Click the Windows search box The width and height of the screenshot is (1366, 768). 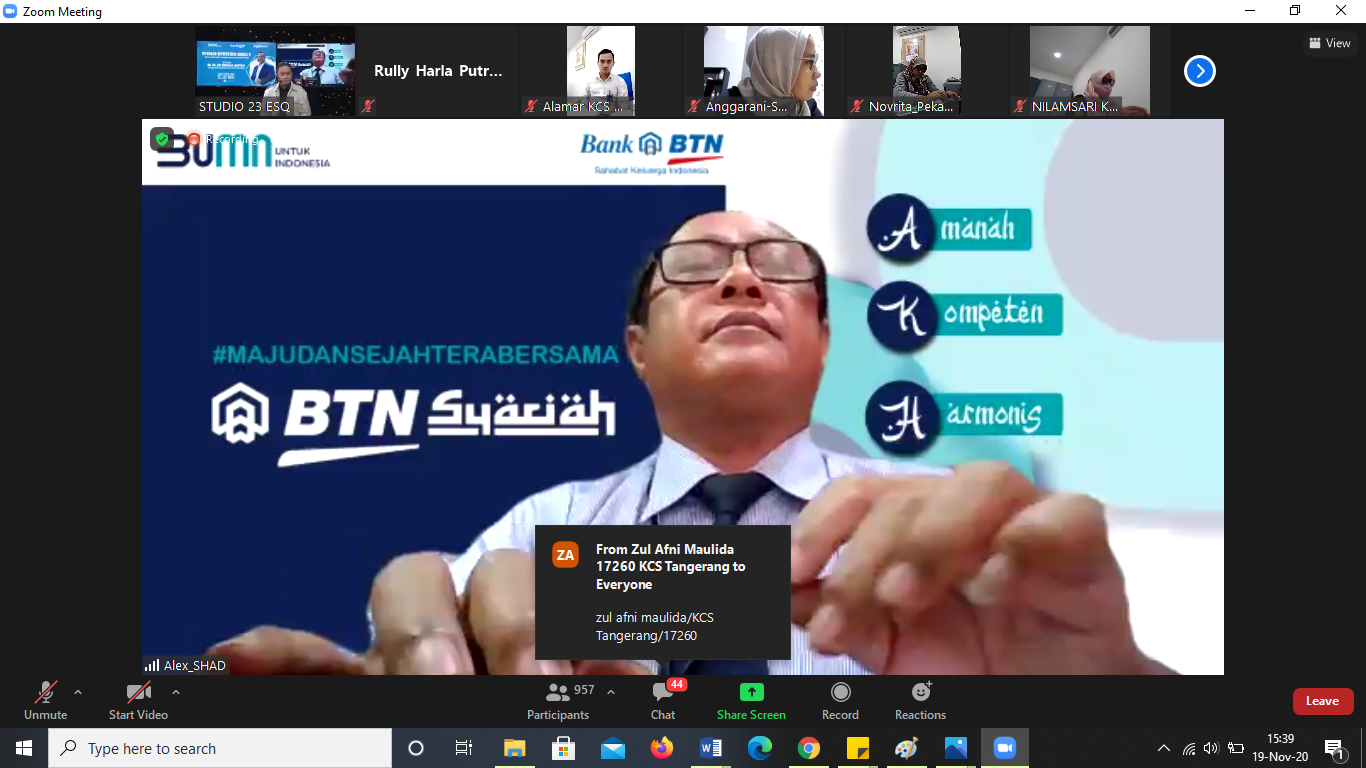[x=220, y=748]
